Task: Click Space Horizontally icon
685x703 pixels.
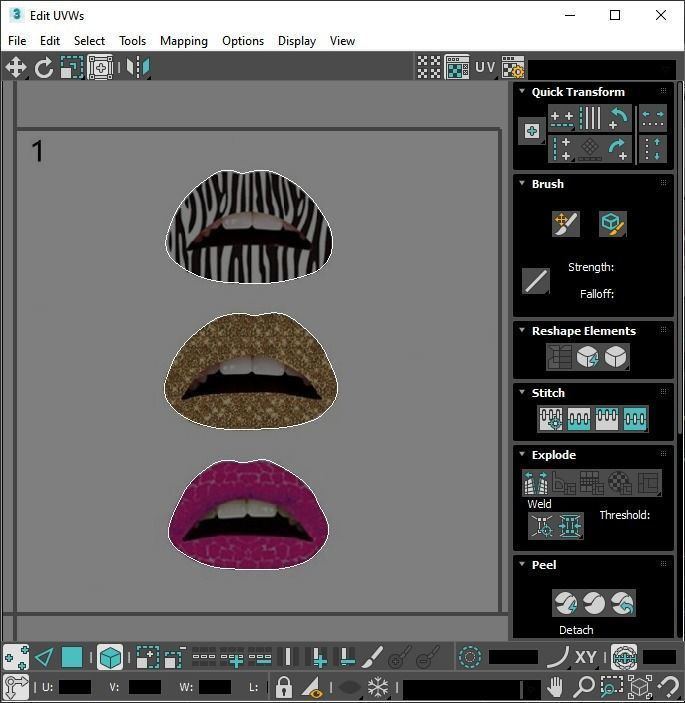Action: pyautogui.click(x=653, y=119)
